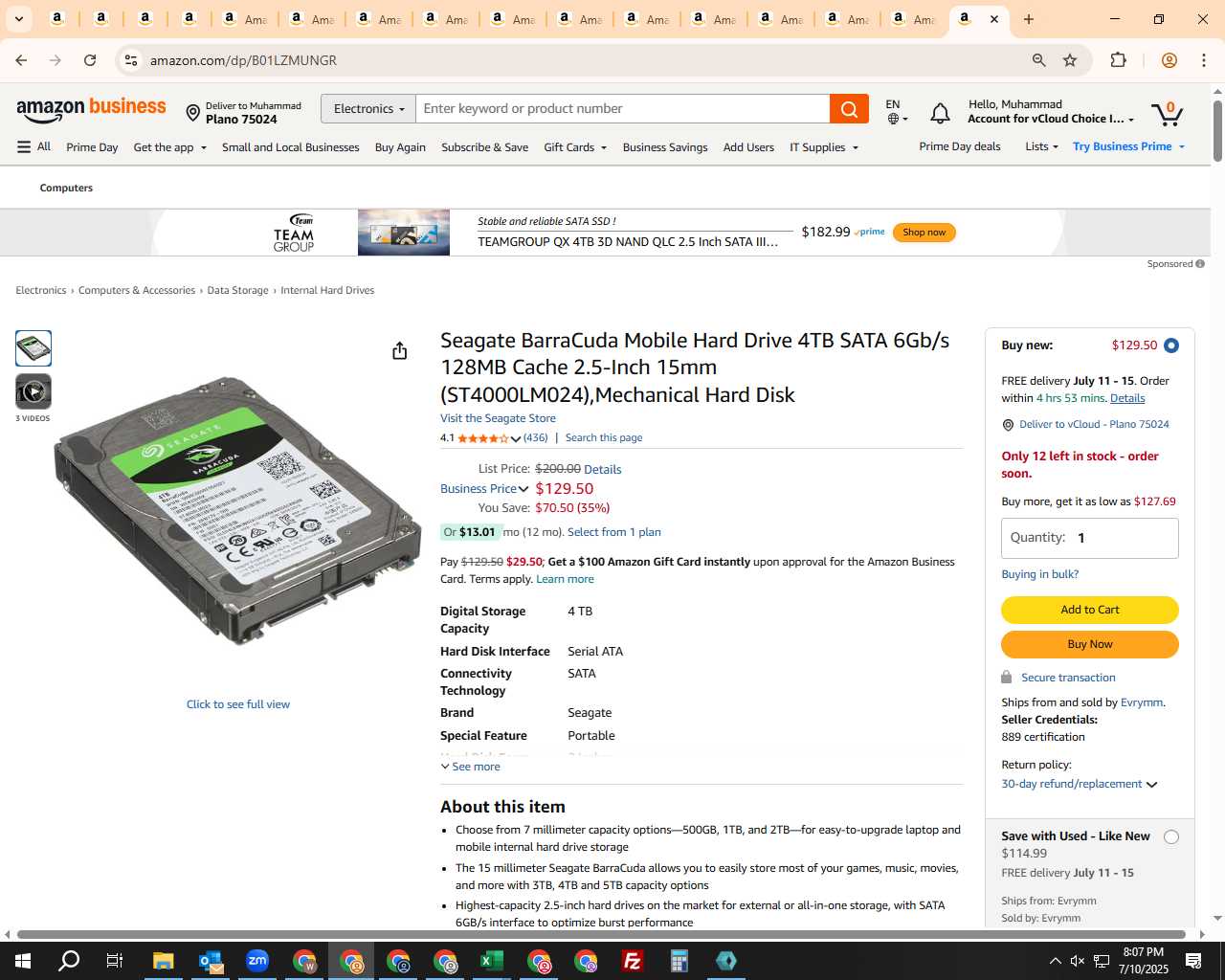Open Add Users
The image size is (1225, 980).
pos(748,147)
